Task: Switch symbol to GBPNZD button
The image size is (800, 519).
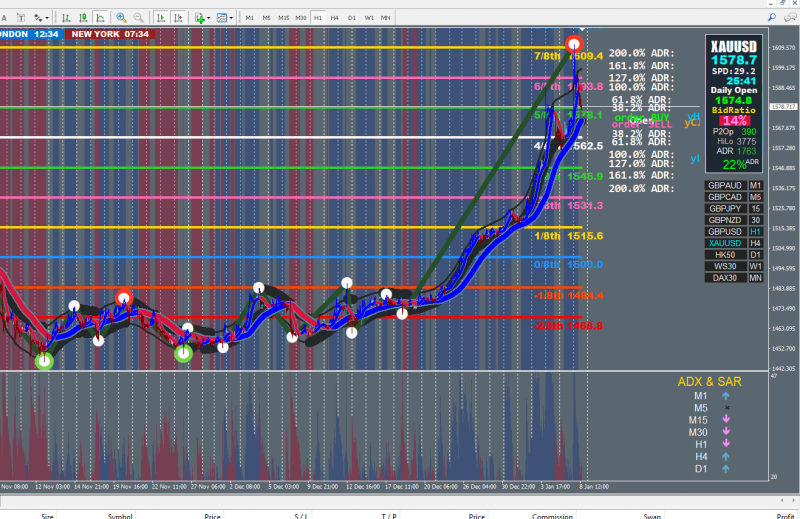Action: click(x=725, y=220)
